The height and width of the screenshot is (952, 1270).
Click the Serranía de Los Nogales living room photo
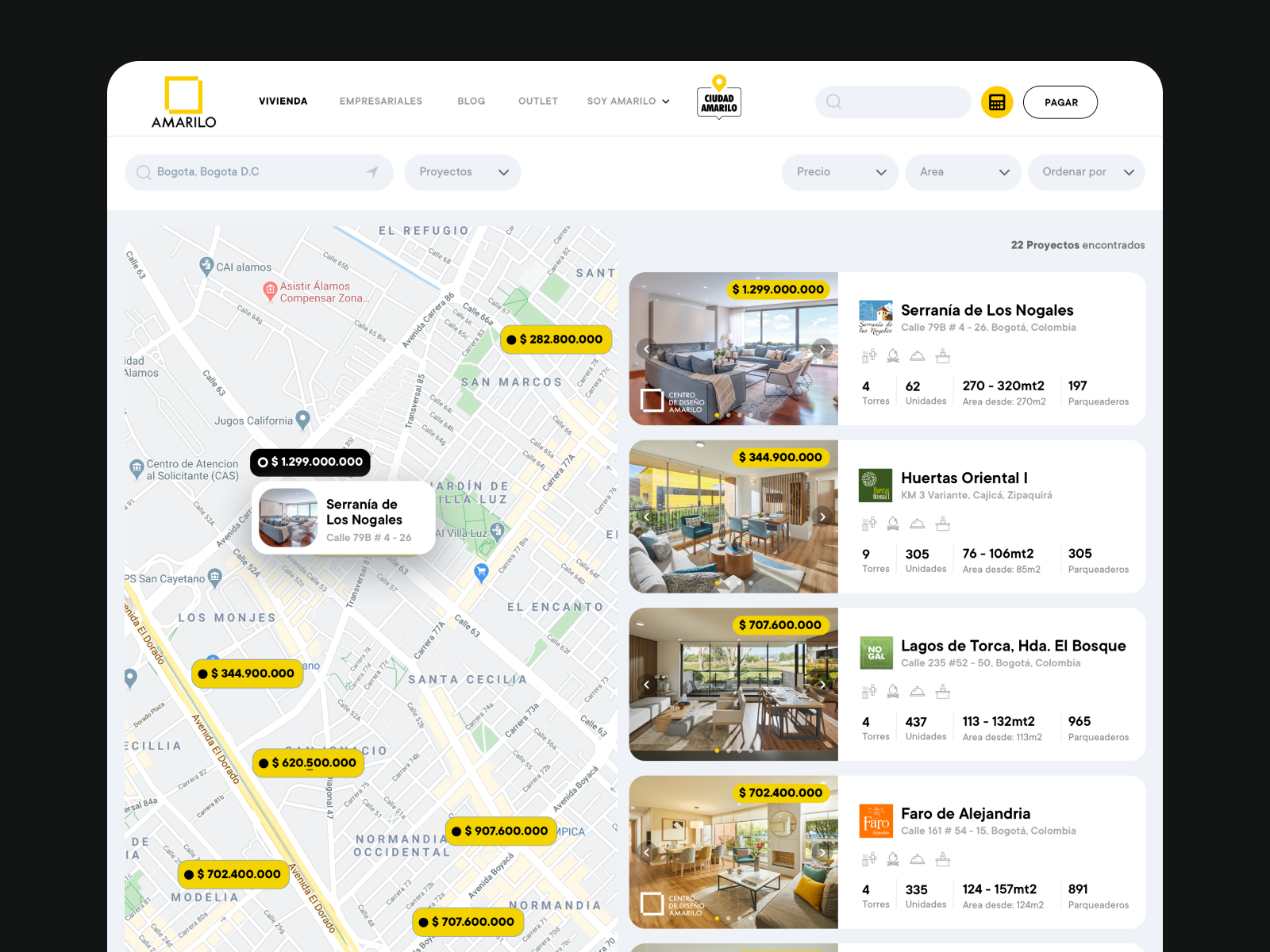[x=733, y=349]
